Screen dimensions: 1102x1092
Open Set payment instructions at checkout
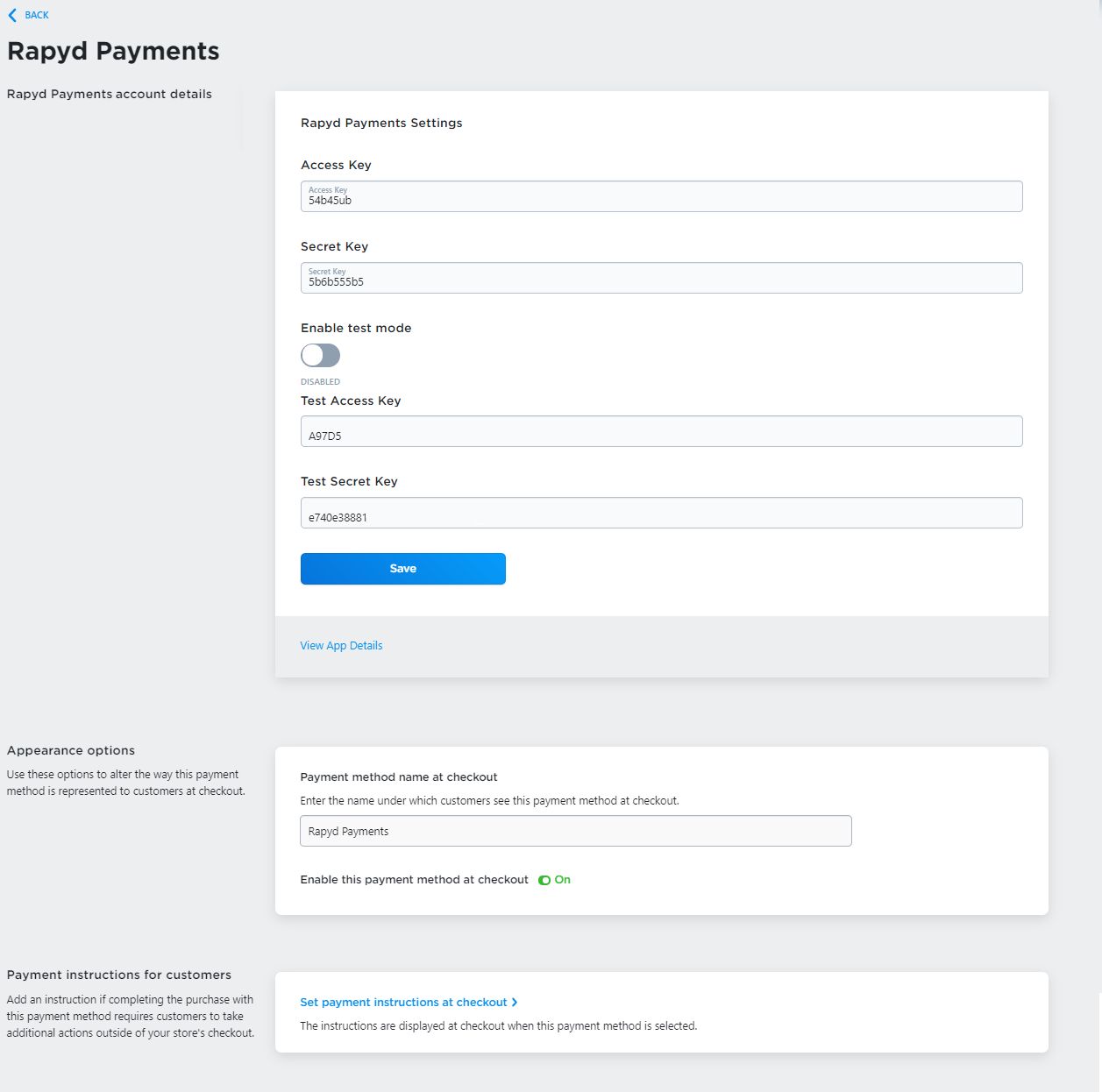point(403,1003)
